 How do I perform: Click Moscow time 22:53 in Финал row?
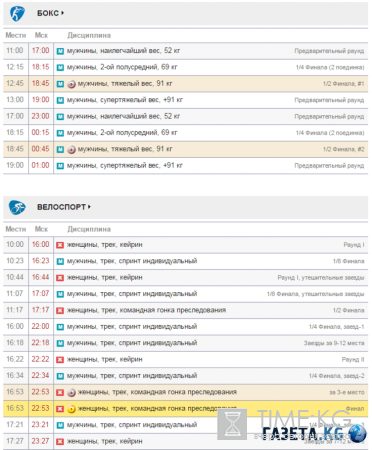coord(40,408)
